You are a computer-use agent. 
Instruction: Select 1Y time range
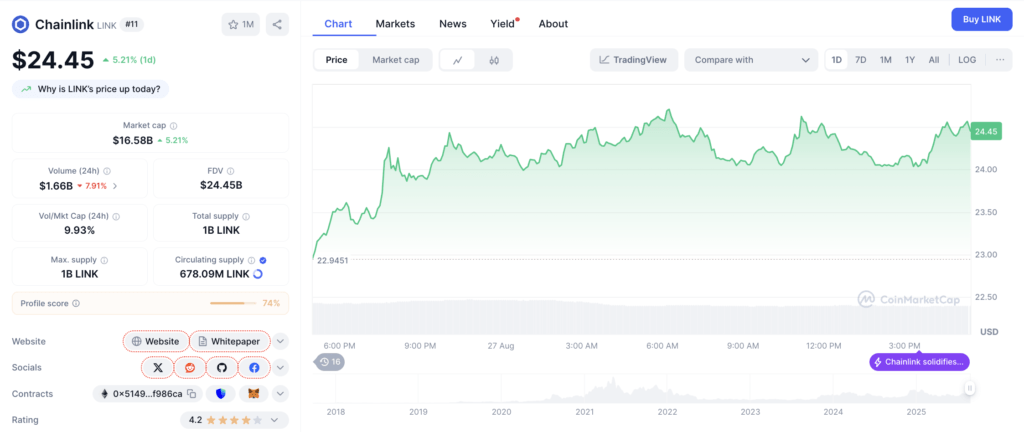910,59
